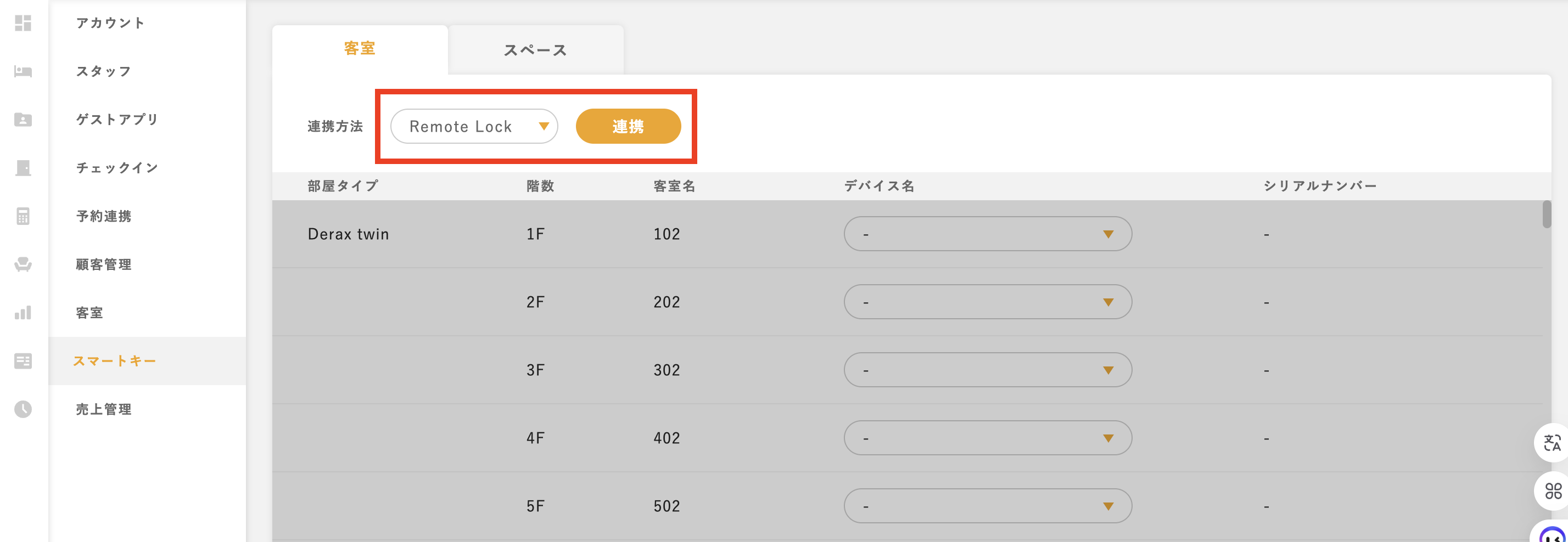Screen dimensions: 1568x542
Task: Click the clock icon at sidebar bottom
Action: click(x=23, y=409)
